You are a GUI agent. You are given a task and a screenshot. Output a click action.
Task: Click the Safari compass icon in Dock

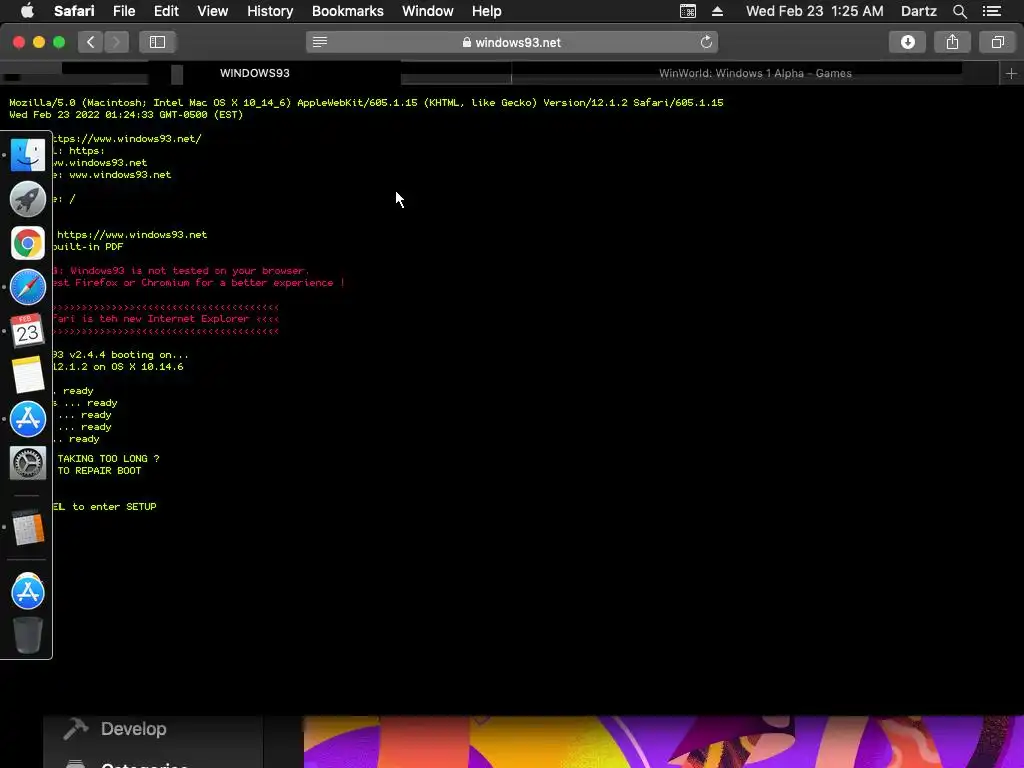pyautogui.click(x=27, y=287)
